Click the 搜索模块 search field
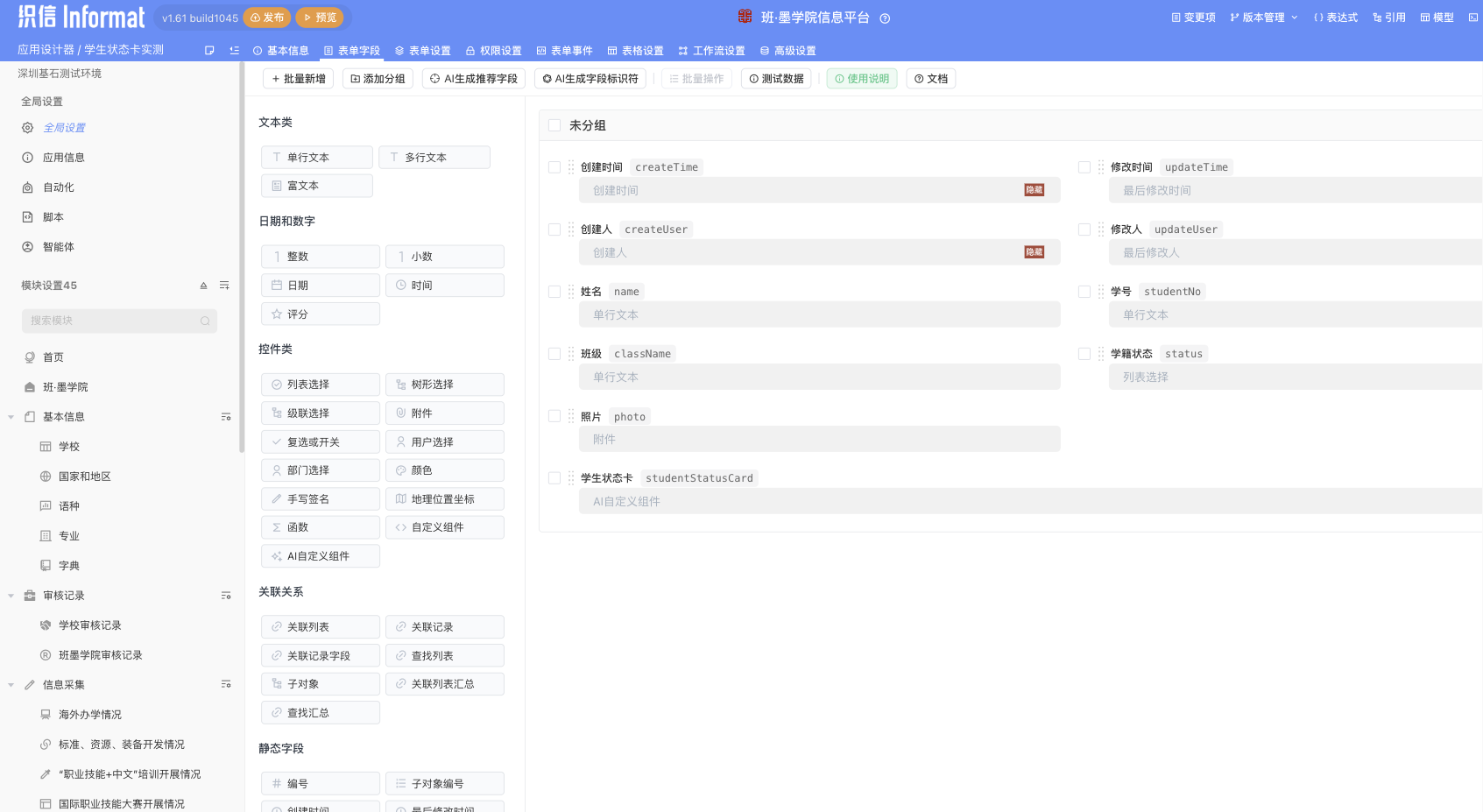 (119, 321)
